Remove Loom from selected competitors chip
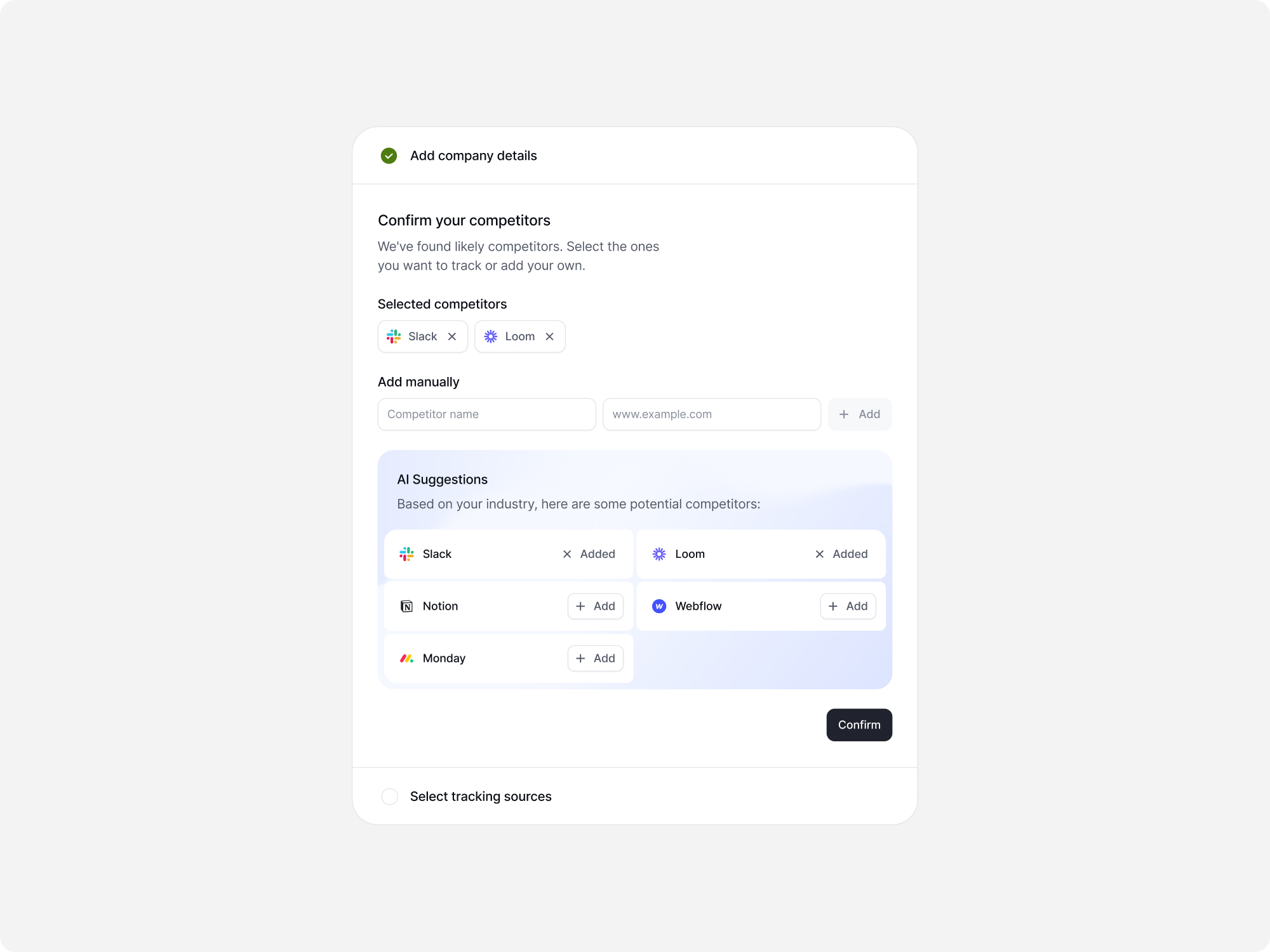Image resolution: width=1270 pixels, height=952 pixels. [x=550, y=336]
